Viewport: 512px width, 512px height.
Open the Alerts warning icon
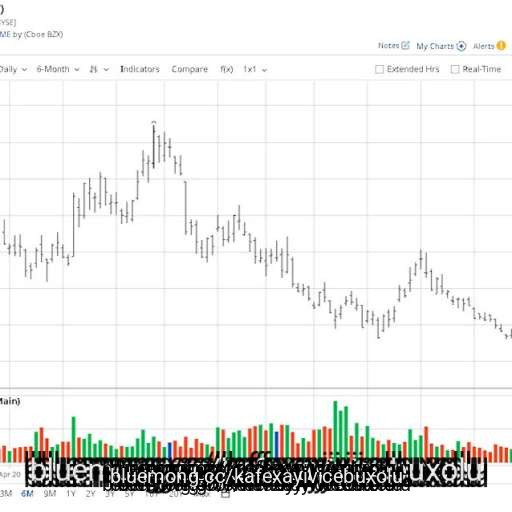[501, 46]
